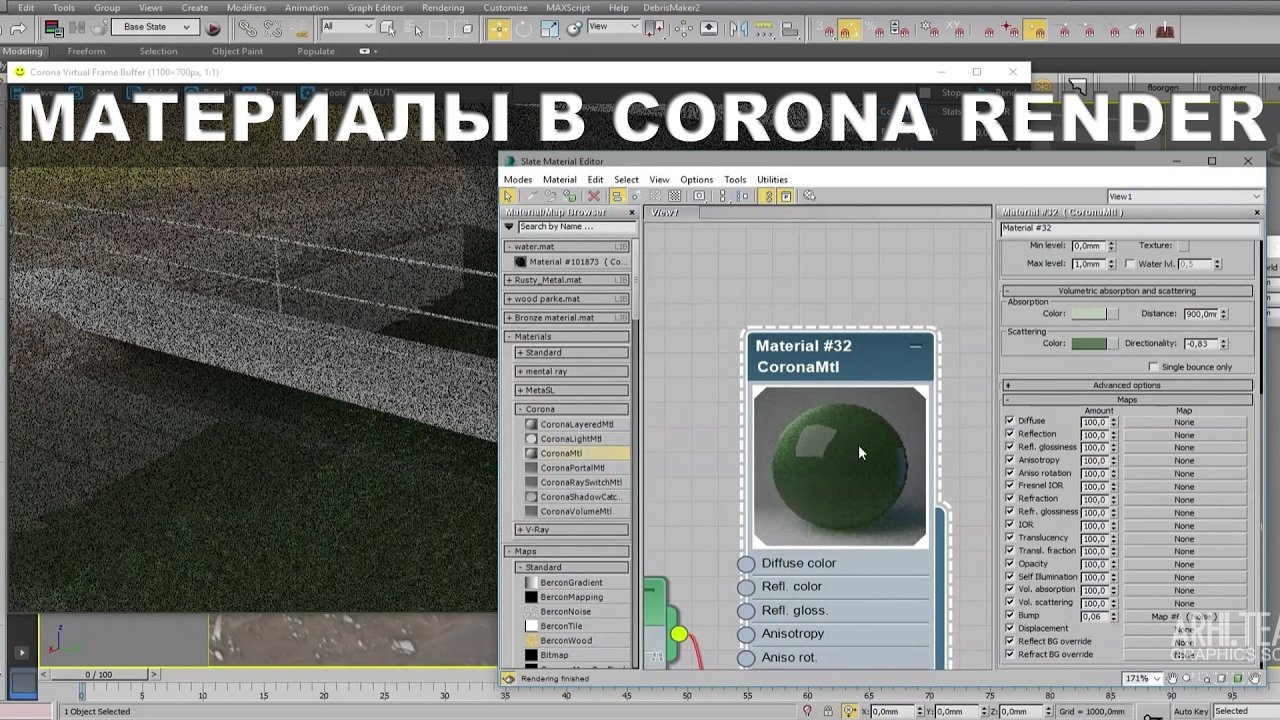
Task: Expand the Advanced options rollout
Action: [1126, 385]
